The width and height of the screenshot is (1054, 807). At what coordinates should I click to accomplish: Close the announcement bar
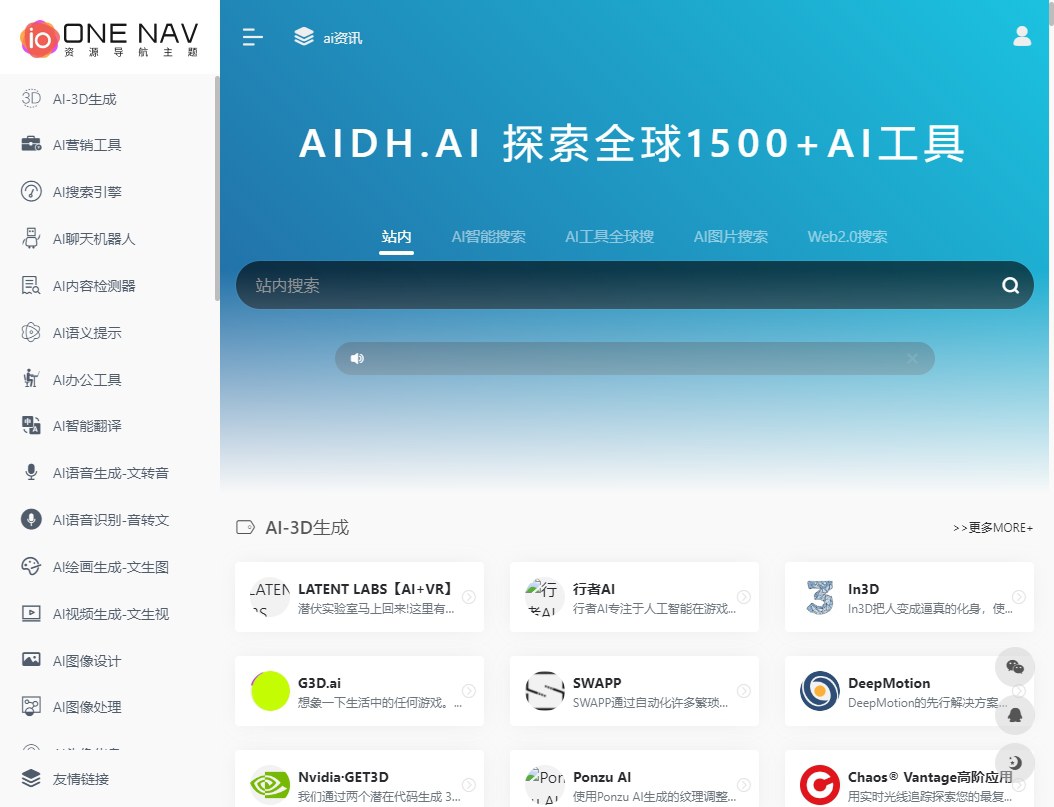(912, 358)
